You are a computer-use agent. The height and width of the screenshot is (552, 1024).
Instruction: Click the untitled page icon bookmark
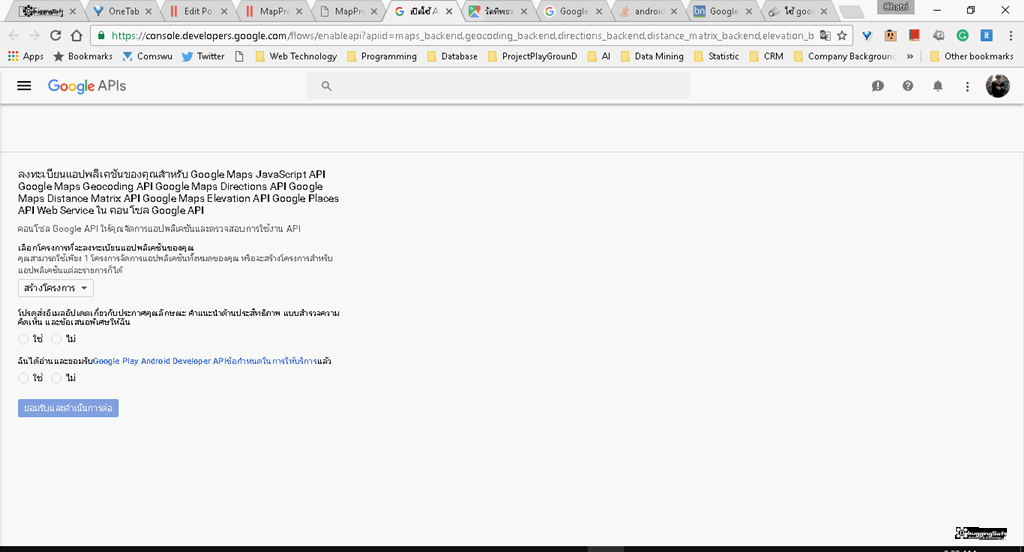(239, 56)
